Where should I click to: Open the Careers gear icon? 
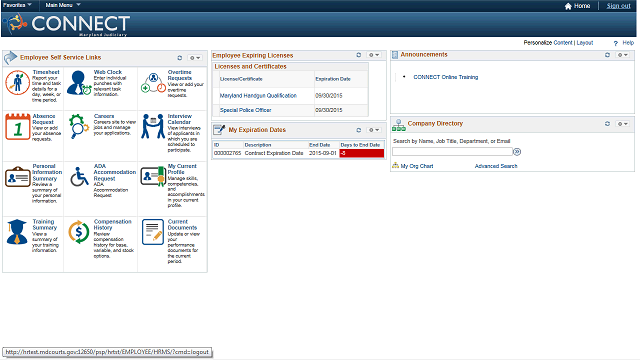pyautogui.click(x=79, y=127)
